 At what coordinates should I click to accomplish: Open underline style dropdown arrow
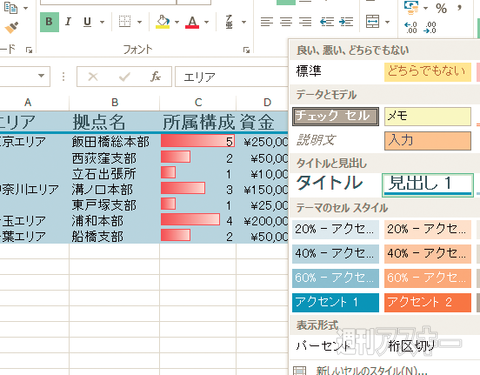coord(102,22)
